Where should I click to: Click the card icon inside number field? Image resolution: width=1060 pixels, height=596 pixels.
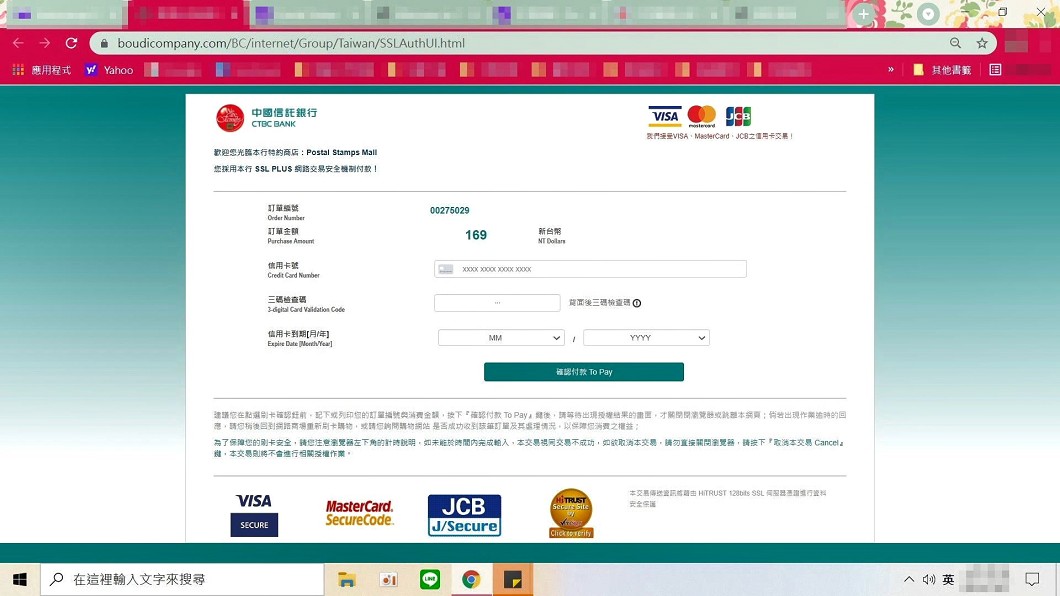tap(445, 269)
